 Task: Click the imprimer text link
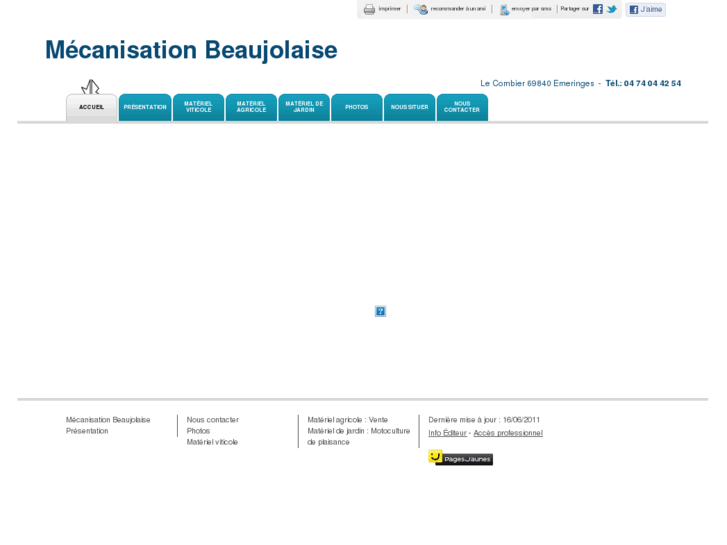pos(389,9)
